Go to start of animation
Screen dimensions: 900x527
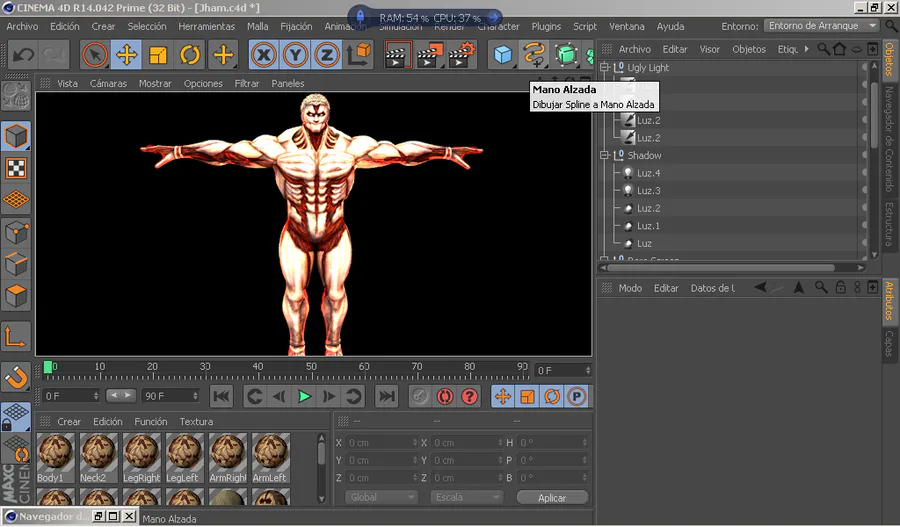pos(222,397)
